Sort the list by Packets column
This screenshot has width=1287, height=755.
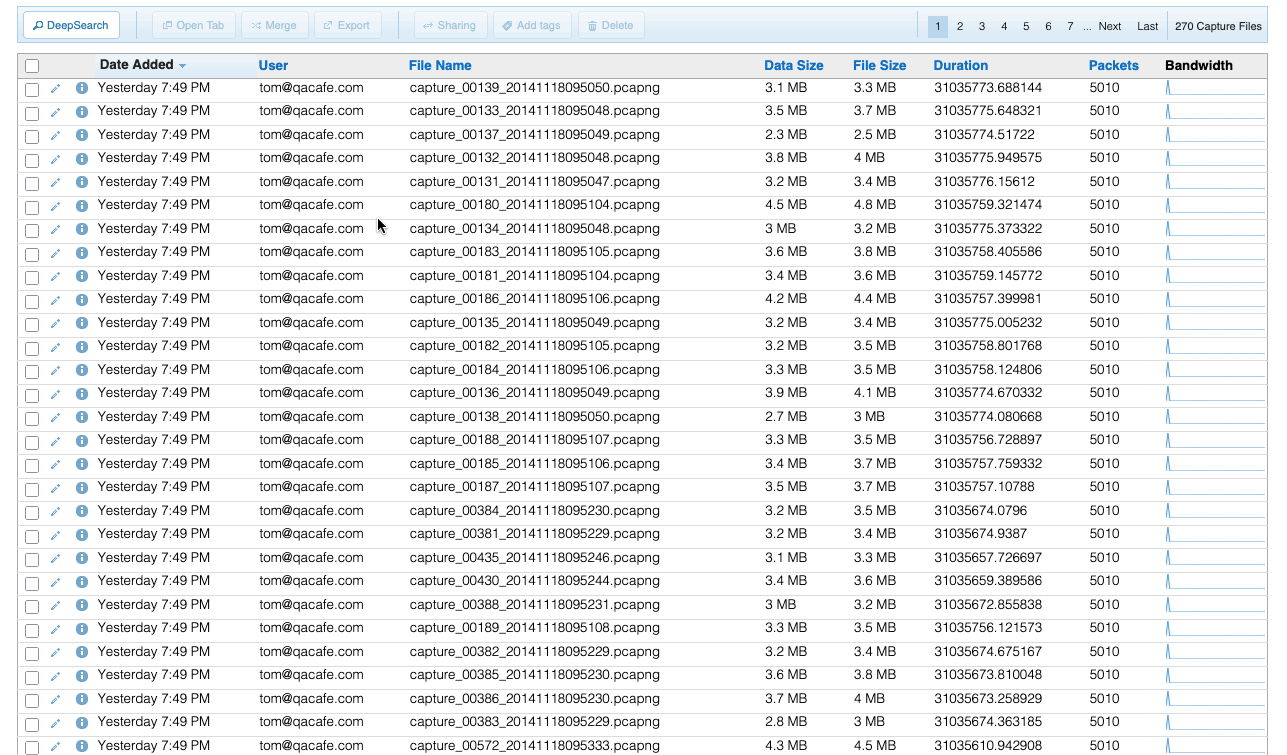(x=1113, y=66)
